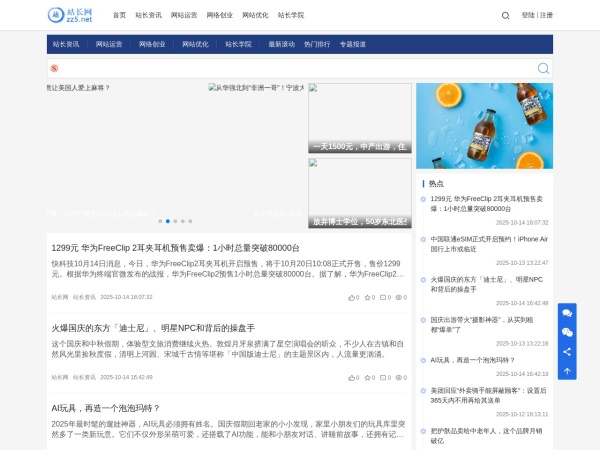Like the Huawei FreeClip 2 article
Image resolution: width=600 pixels, height=450 pixels.
tap(352, 297)
